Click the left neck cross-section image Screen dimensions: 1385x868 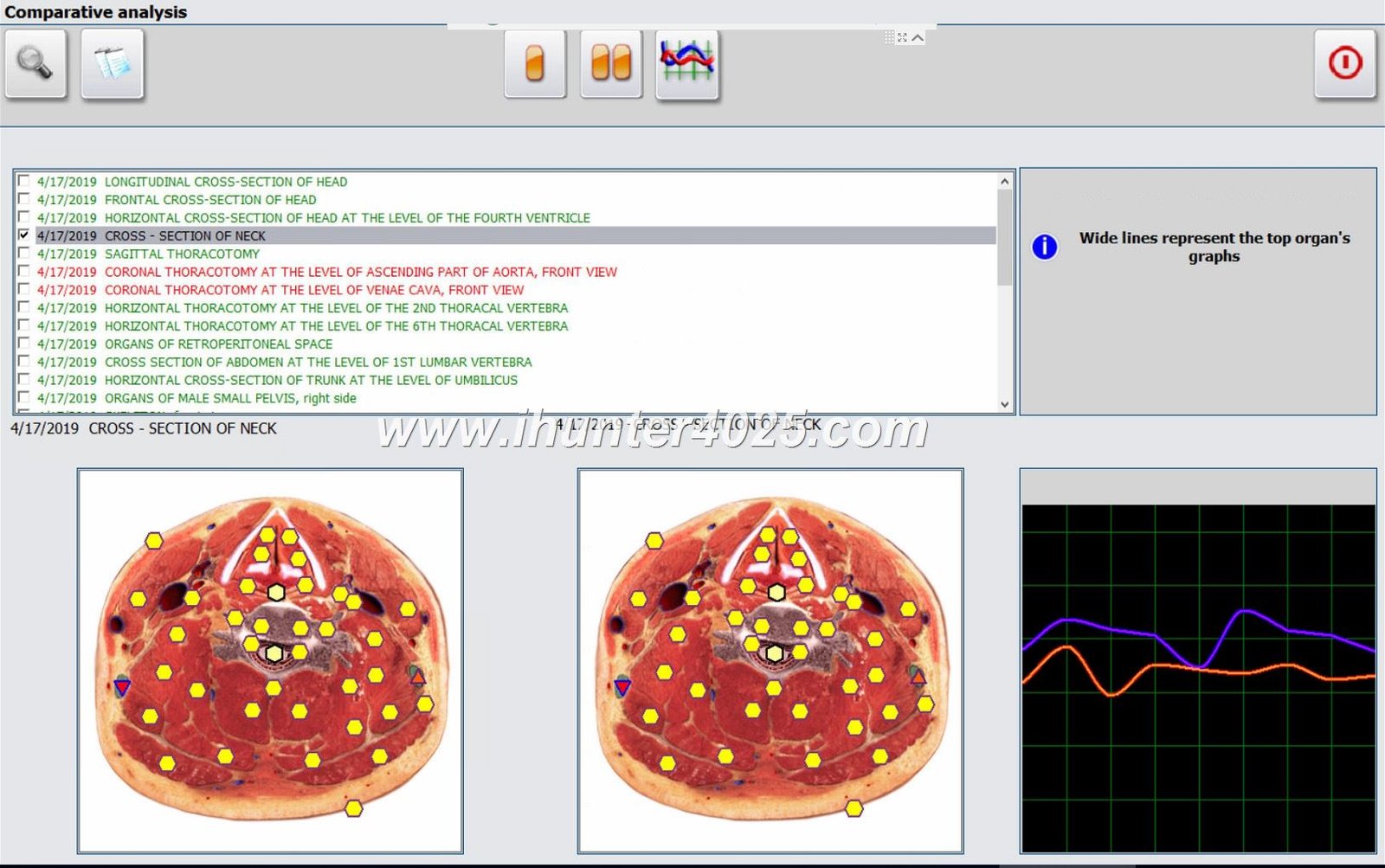click(x=270, y=660)
